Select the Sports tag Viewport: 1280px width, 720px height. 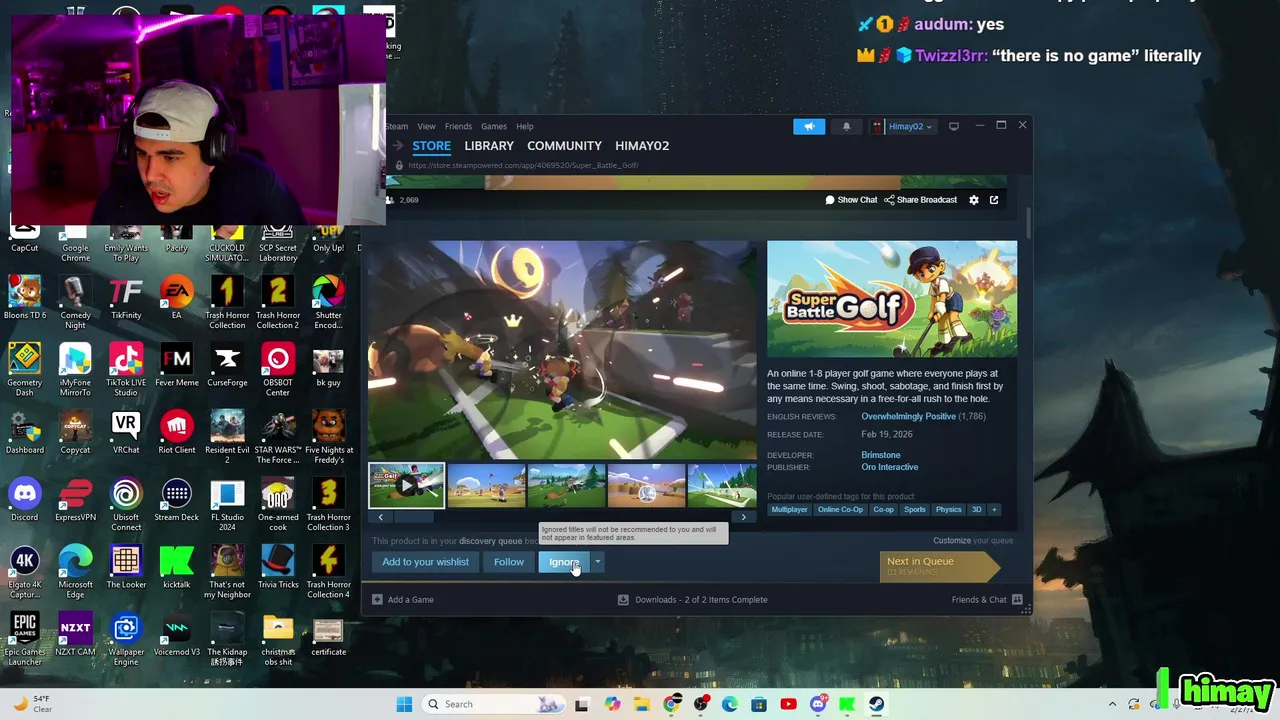(x=915, y=510)
